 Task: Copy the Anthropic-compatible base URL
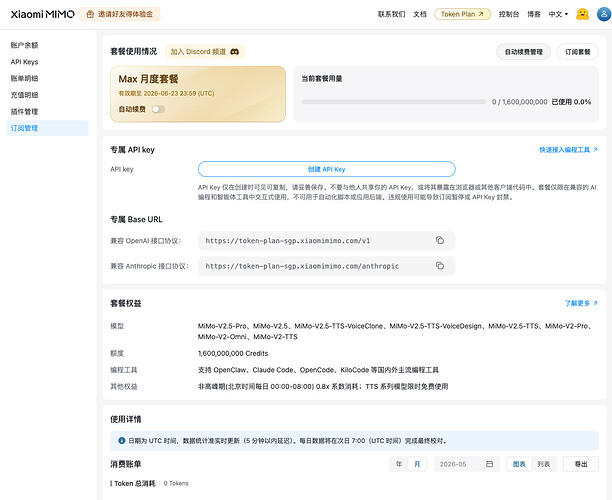click(x=440, y=266)
